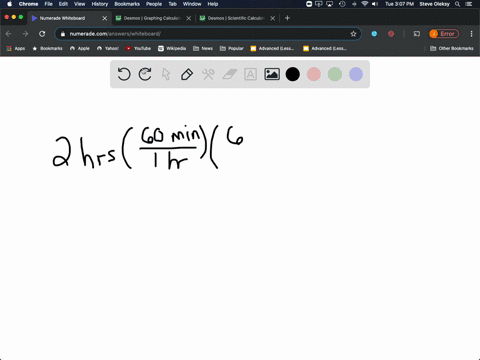Open the Other Bookmarks folder
Viewport: 480px width, 360px height.
pyautogui.click(x=452, y=48)
